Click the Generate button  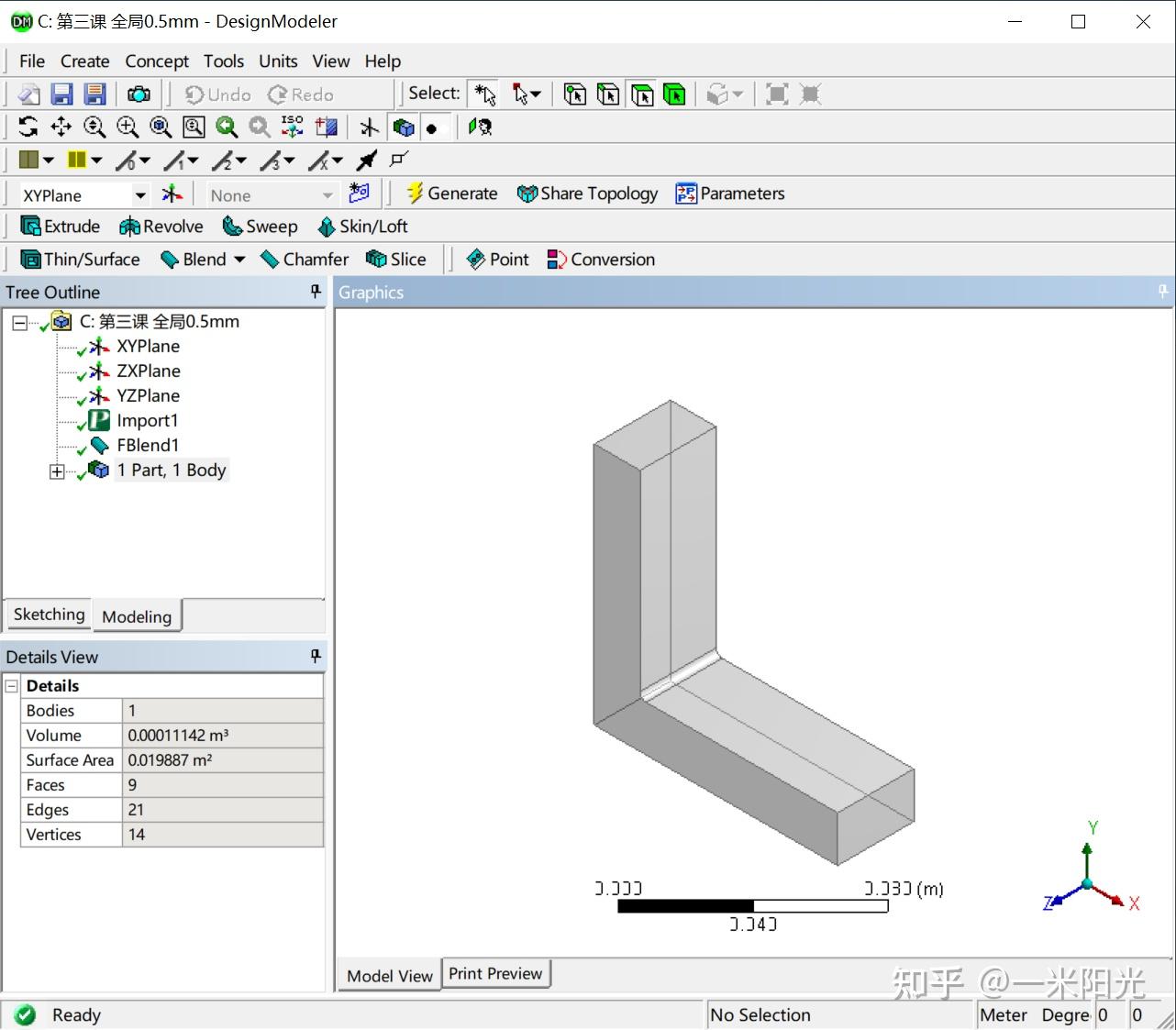click(x=451, y=193)
